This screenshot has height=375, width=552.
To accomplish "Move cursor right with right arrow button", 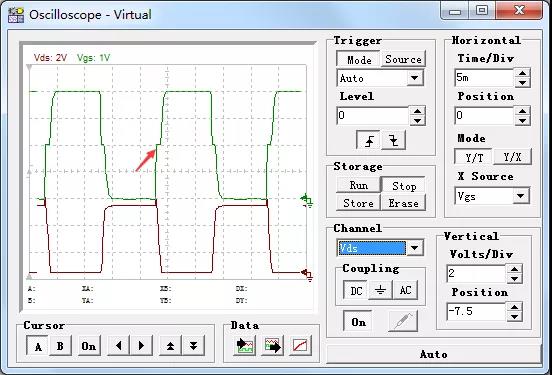I will tap(141, 346).
